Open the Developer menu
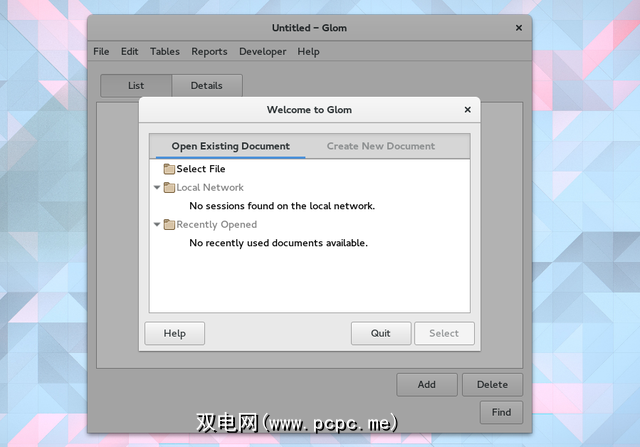This screenshot has height=447, width=640. [262, 51]
